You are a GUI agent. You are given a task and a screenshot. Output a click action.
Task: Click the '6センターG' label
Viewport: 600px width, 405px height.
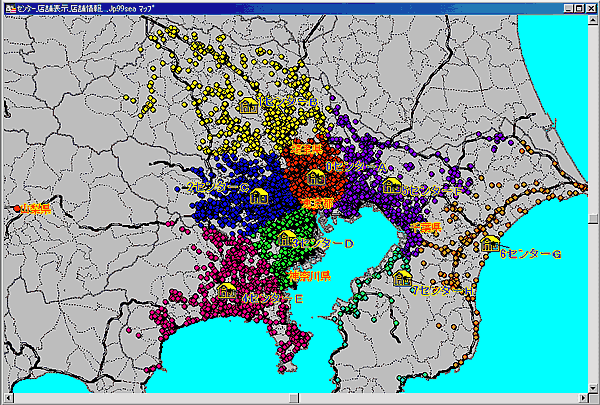[531, 254]
